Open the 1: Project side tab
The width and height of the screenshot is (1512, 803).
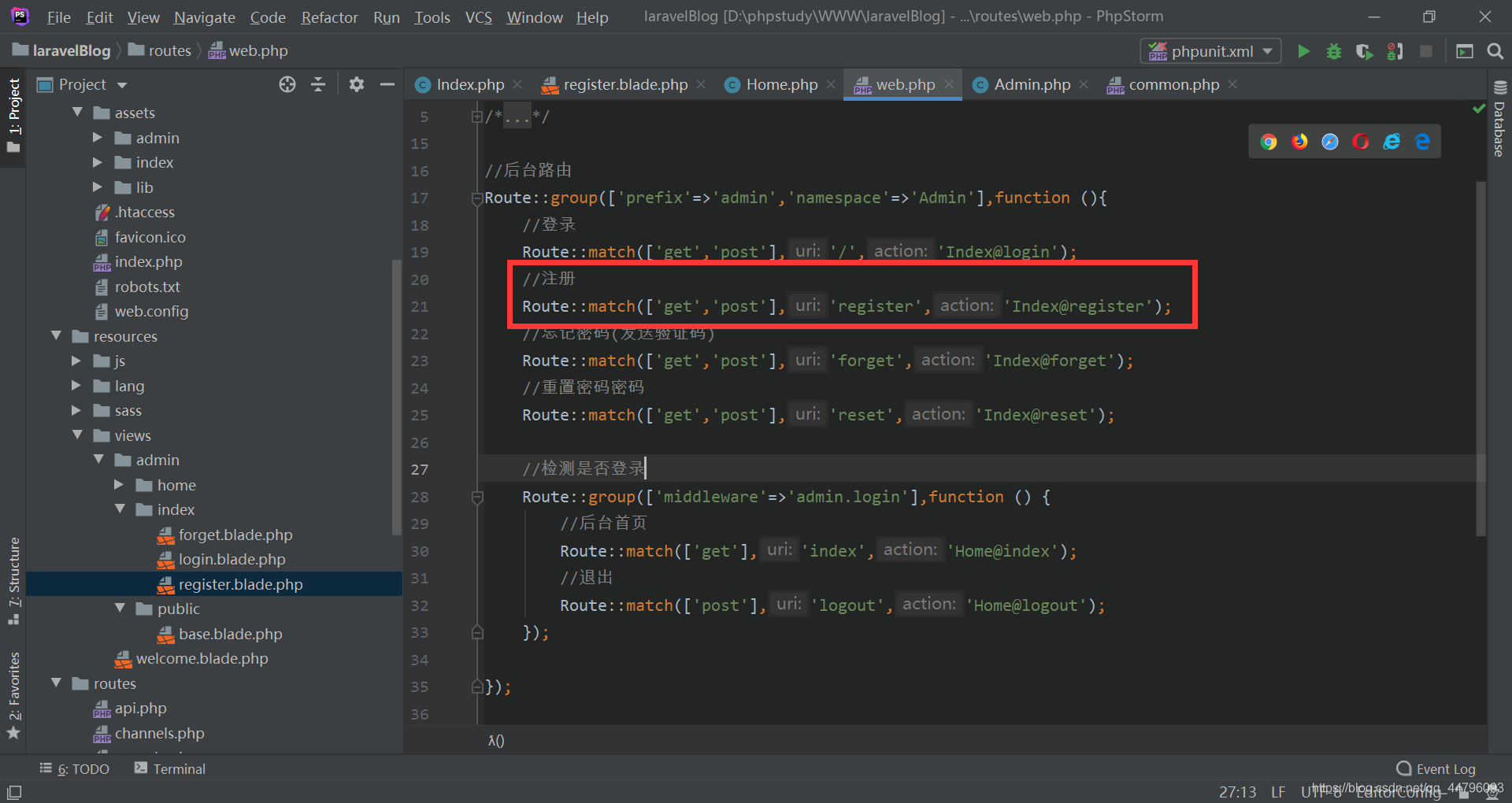click(x=13, y=116)
